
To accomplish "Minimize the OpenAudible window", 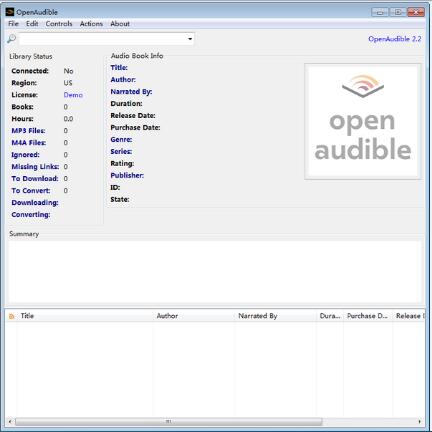I will pyautogui.click(x=380, y=12).
